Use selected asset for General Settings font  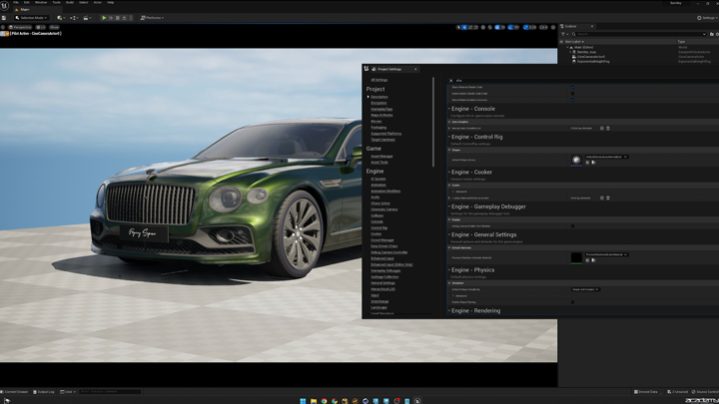click(587, 260)
